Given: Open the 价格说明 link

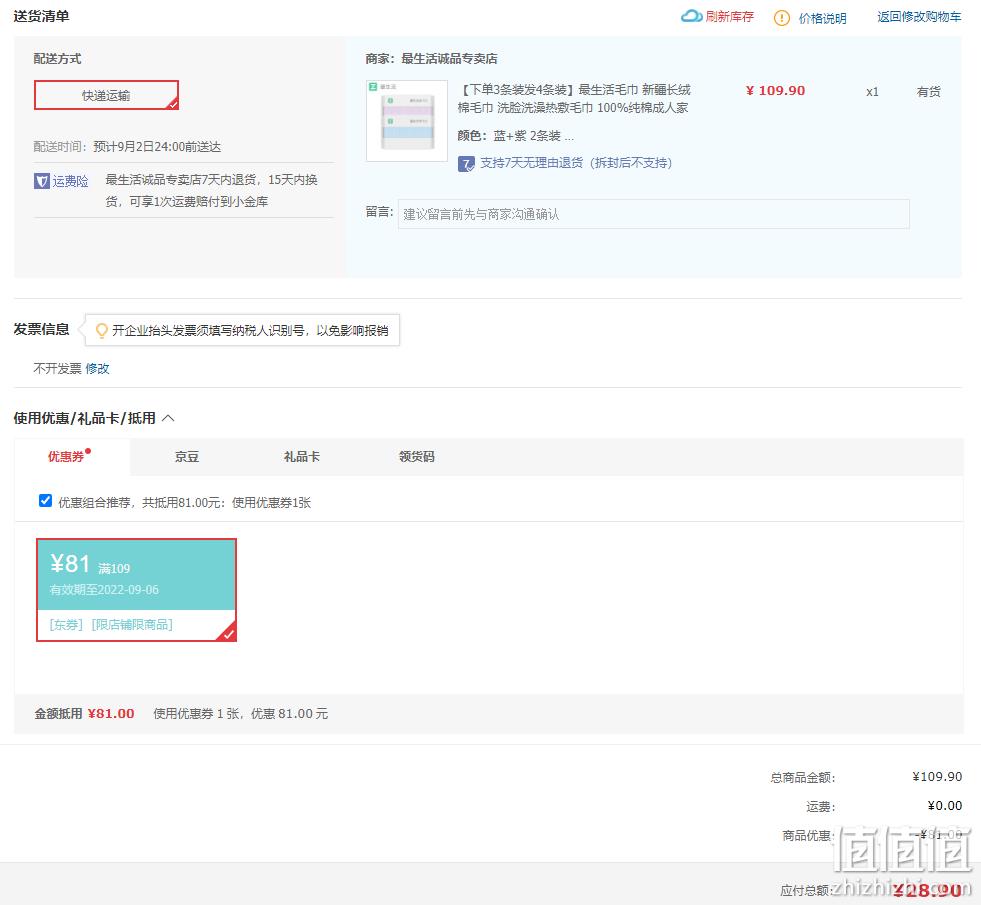Looking at the screenshot, I should point(822,18).
